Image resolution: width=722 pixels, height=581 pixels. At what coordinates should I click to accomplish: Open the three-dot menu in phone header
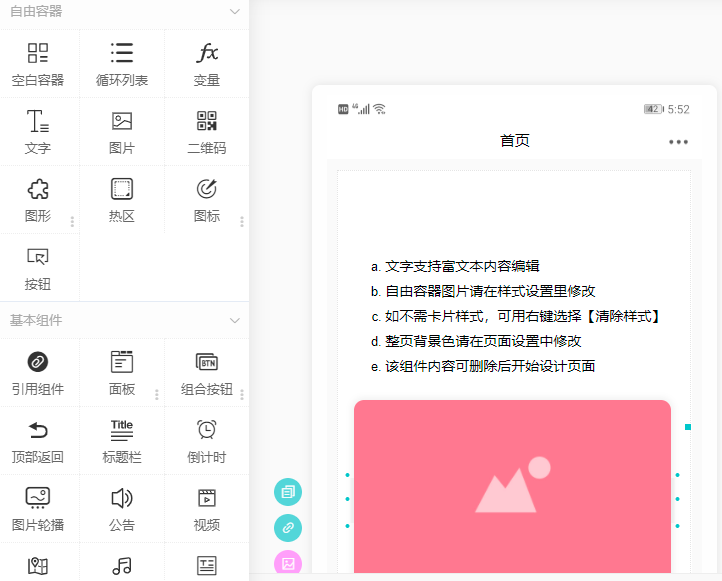pos(678,142)
